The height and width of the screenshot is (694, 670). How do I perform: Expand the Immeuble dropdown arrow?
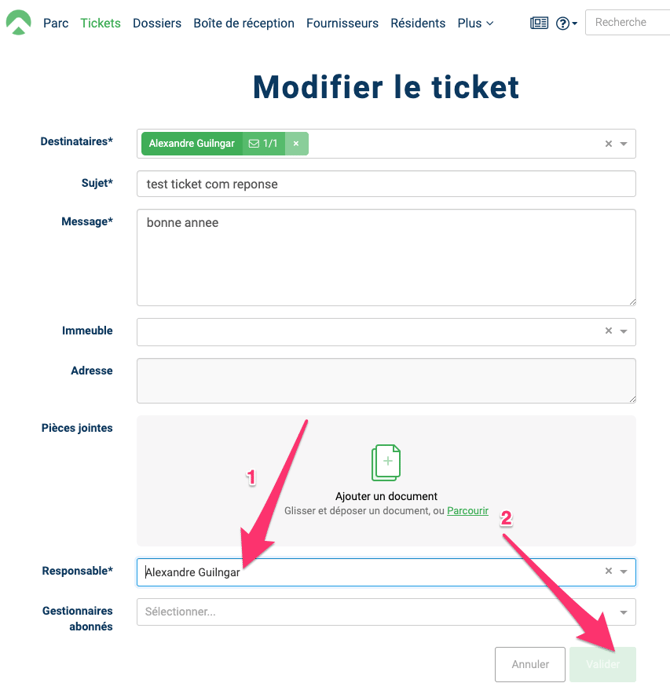(624, 331)
